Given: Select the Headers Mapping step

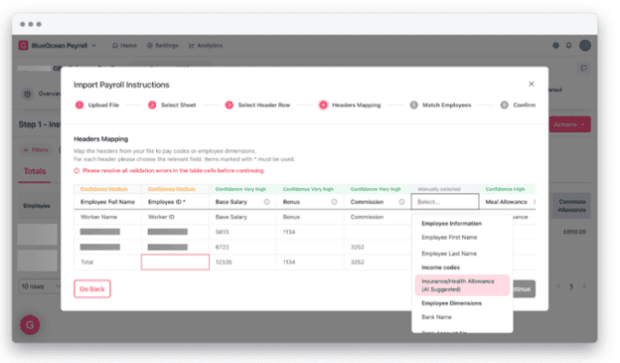Looking at the screenshot, I should pyautogui.click(x=350, y=105).
